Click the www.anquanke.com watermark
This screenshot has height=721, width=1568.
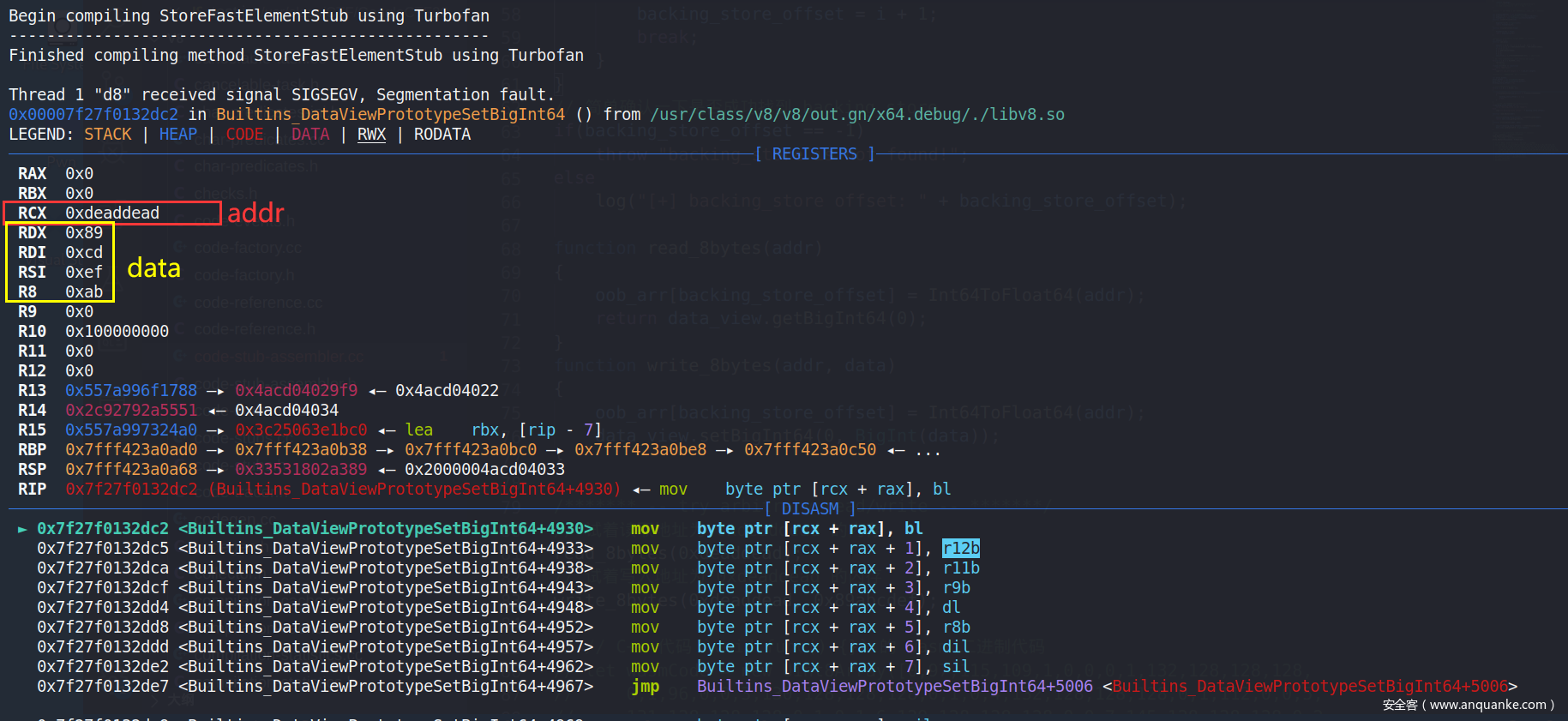point(1468,705)
